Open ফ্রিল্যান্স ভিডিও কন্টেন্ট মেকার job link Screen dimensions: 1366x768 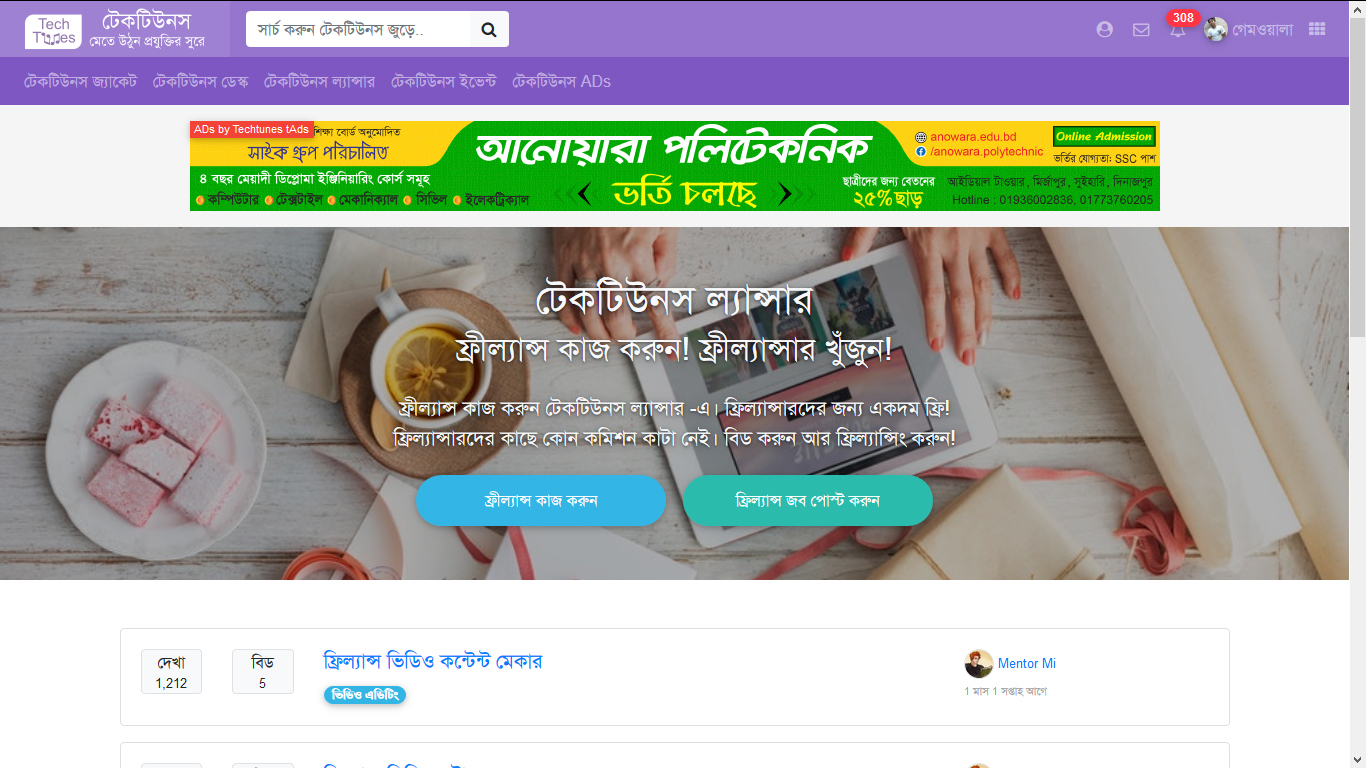point(432,661)
